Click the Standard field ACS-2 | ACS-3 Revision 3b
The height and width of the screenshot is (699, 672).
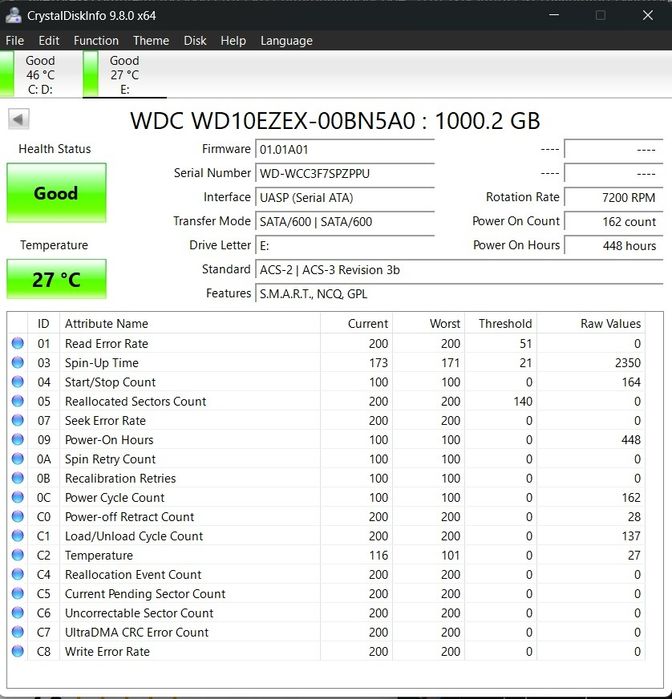459,269
